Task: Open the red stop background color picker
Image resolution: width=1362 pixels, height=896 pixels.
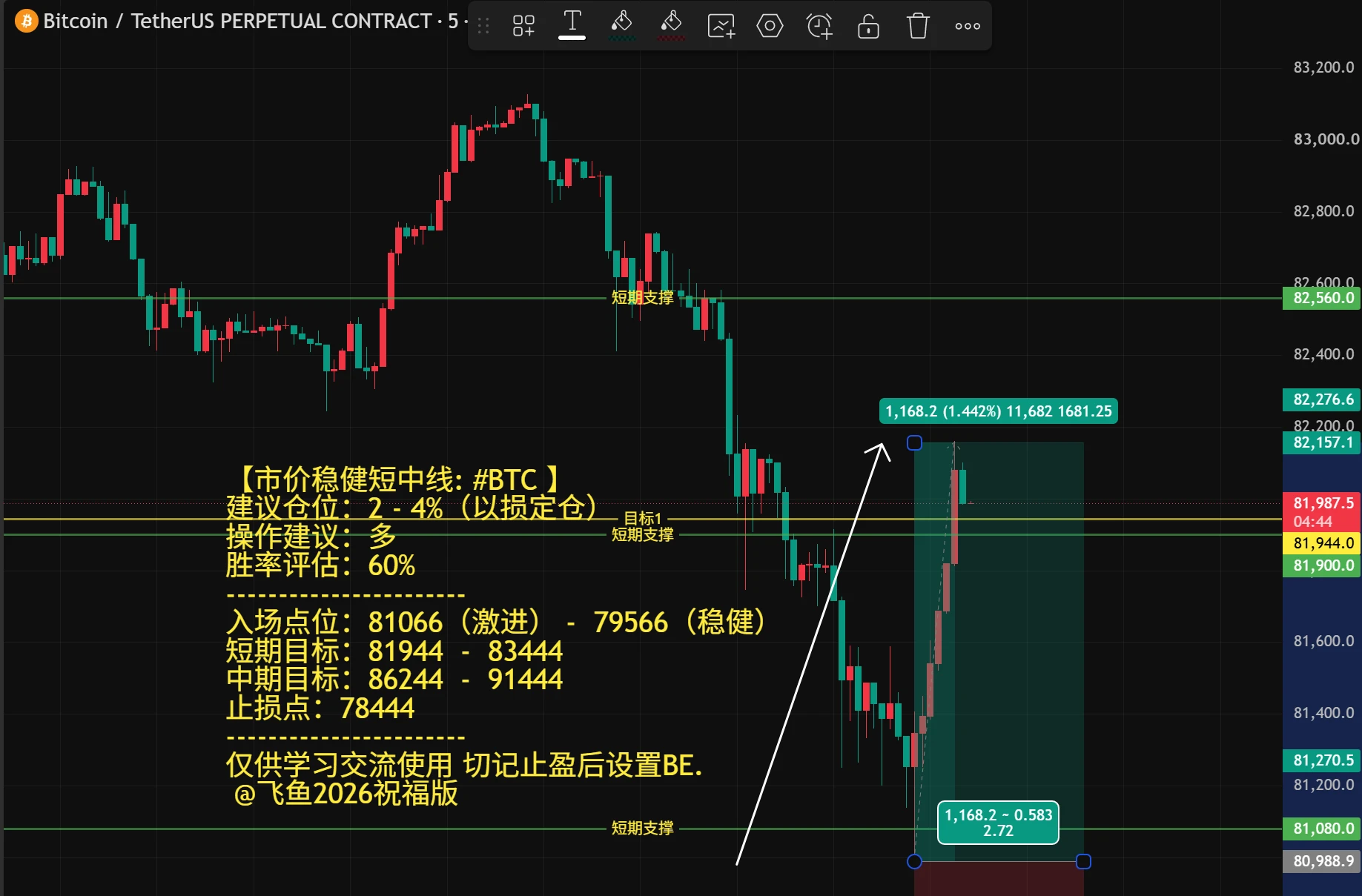Action: click(671, 26)
